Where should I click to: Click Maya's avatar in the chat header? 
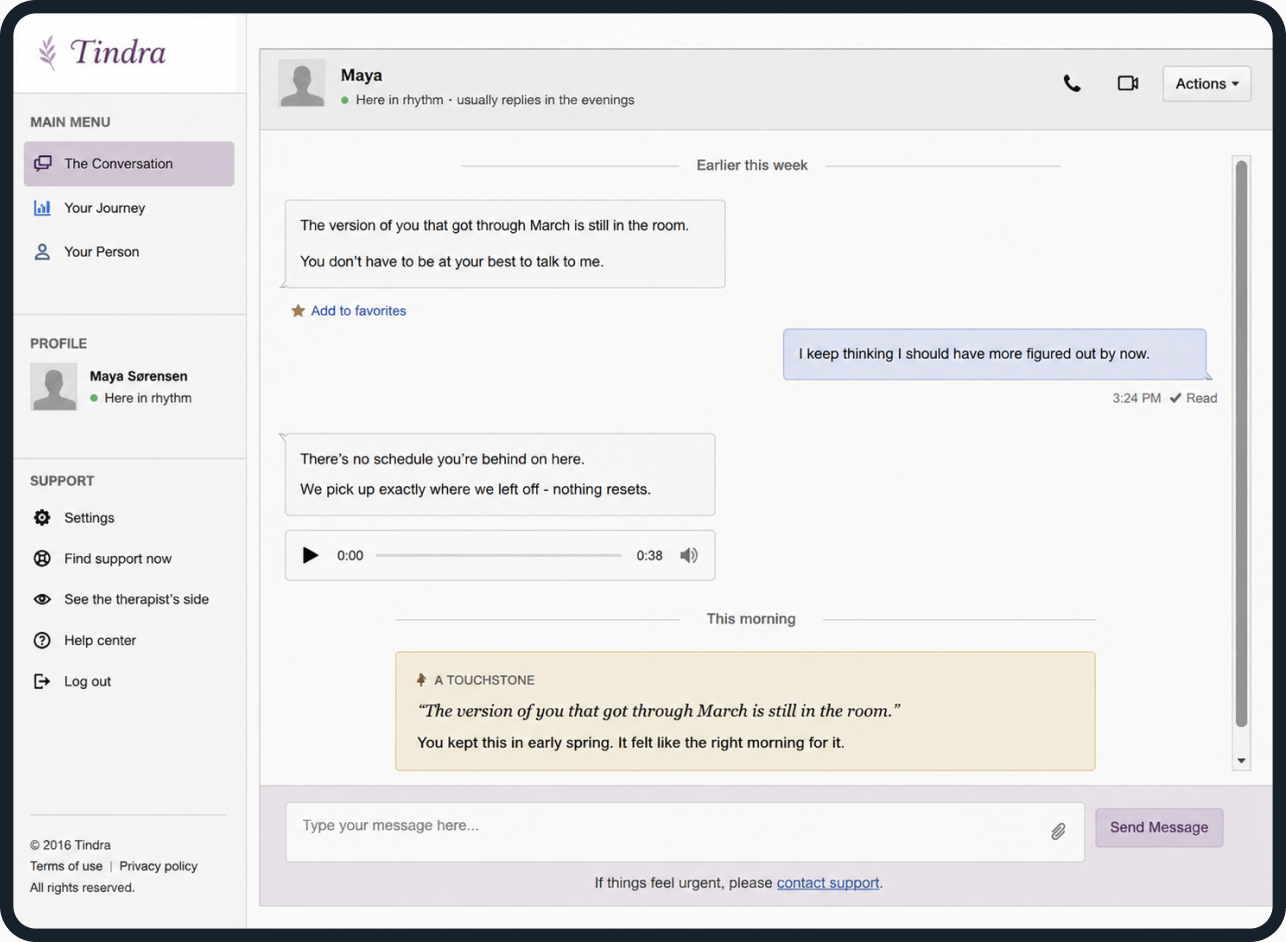[x=302, y=83]
